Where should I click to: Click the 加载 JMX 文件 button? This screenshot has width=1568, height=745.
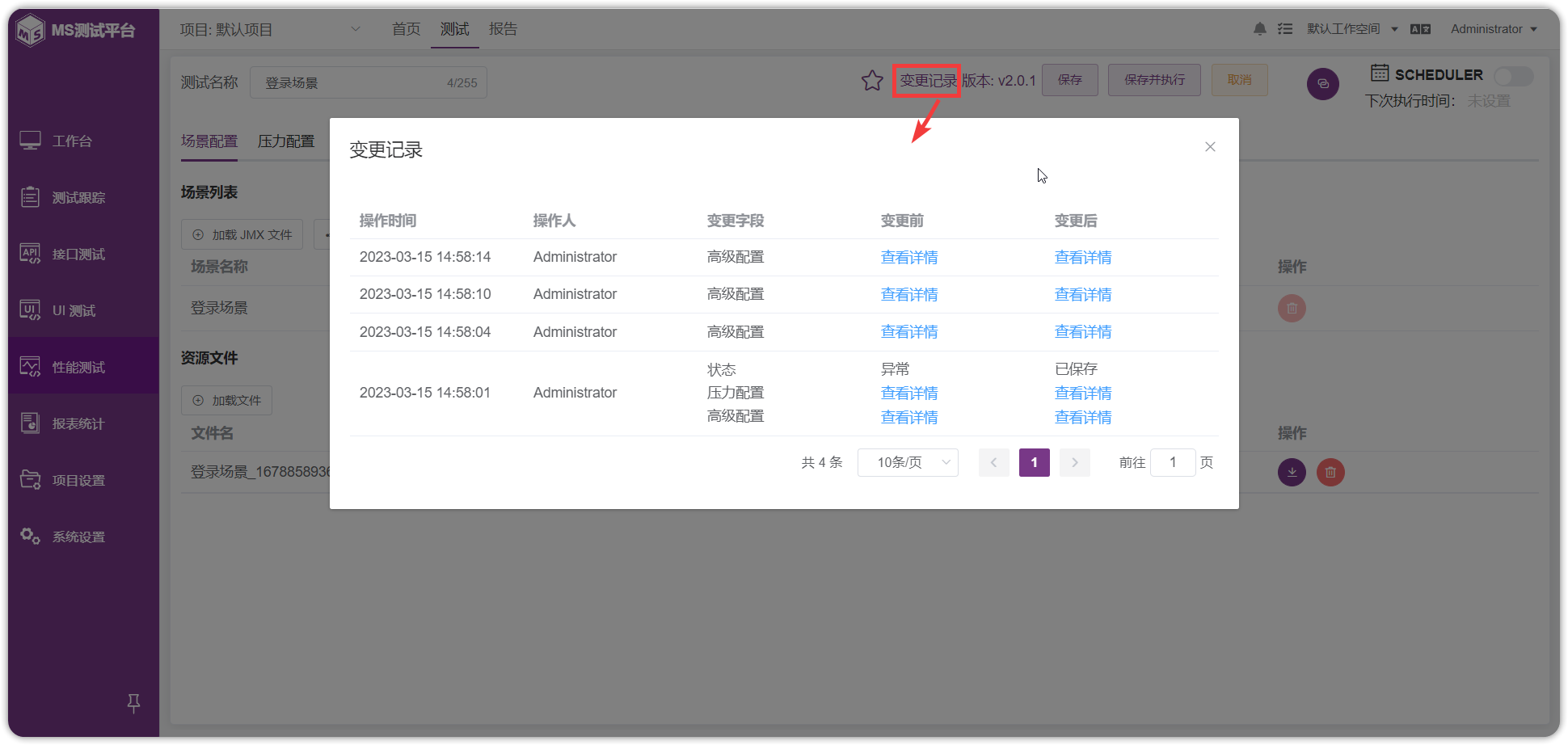[x=242, y=234]
